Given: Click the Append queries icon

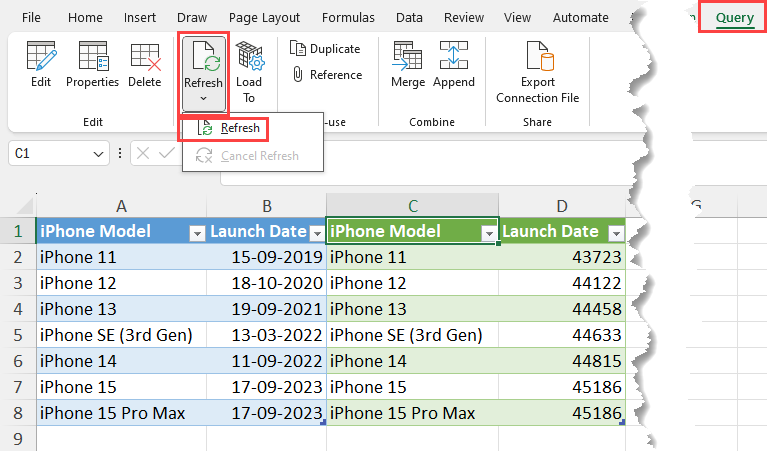Looking at the screenshot, I should (x=453, y=55).
